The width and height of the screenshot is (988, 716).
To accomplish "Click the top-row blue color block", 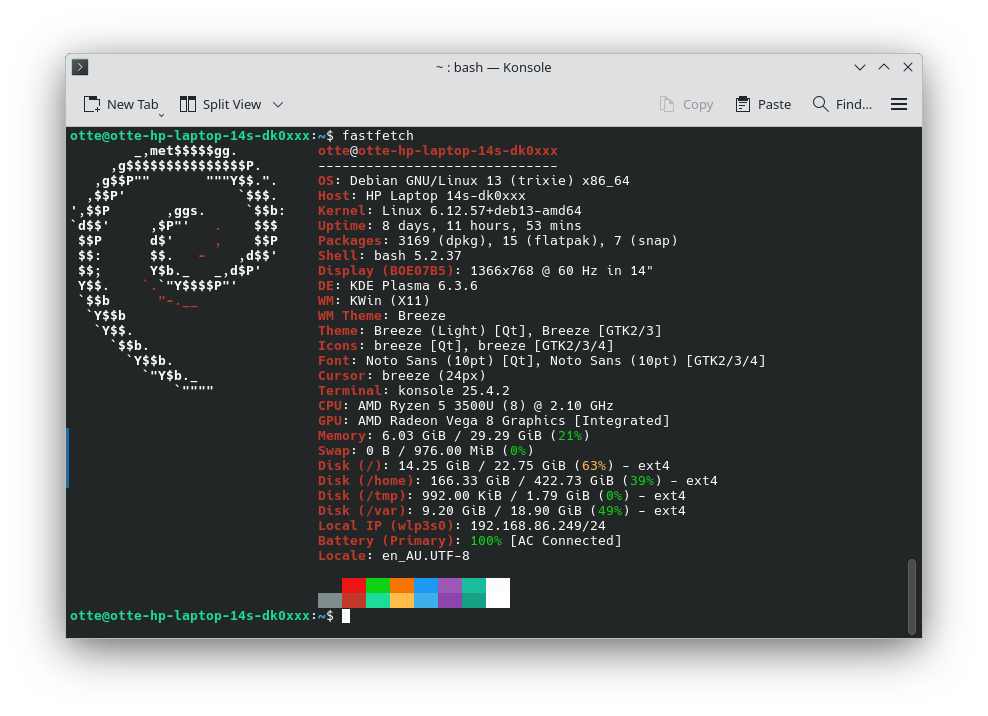I will pyautogui.click(x=425, y=585).
